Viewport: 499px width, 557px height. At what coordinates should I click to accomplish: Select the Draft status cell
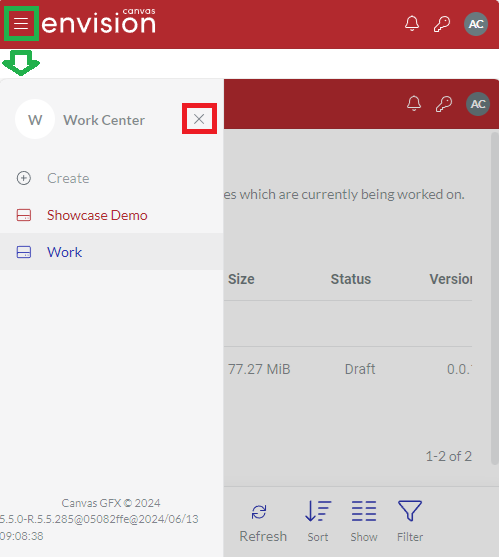click(x=360, y=369)
